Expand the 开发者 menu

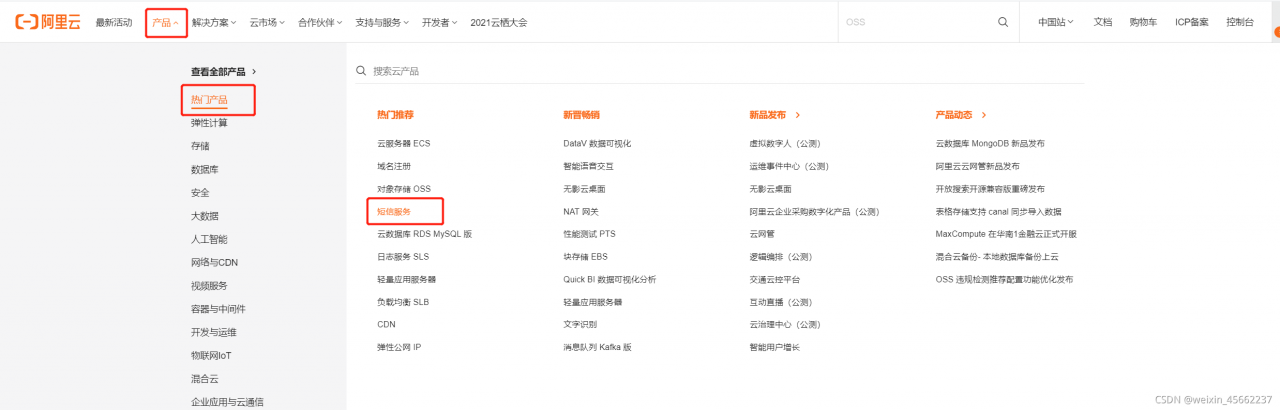(x=440, y=22)
